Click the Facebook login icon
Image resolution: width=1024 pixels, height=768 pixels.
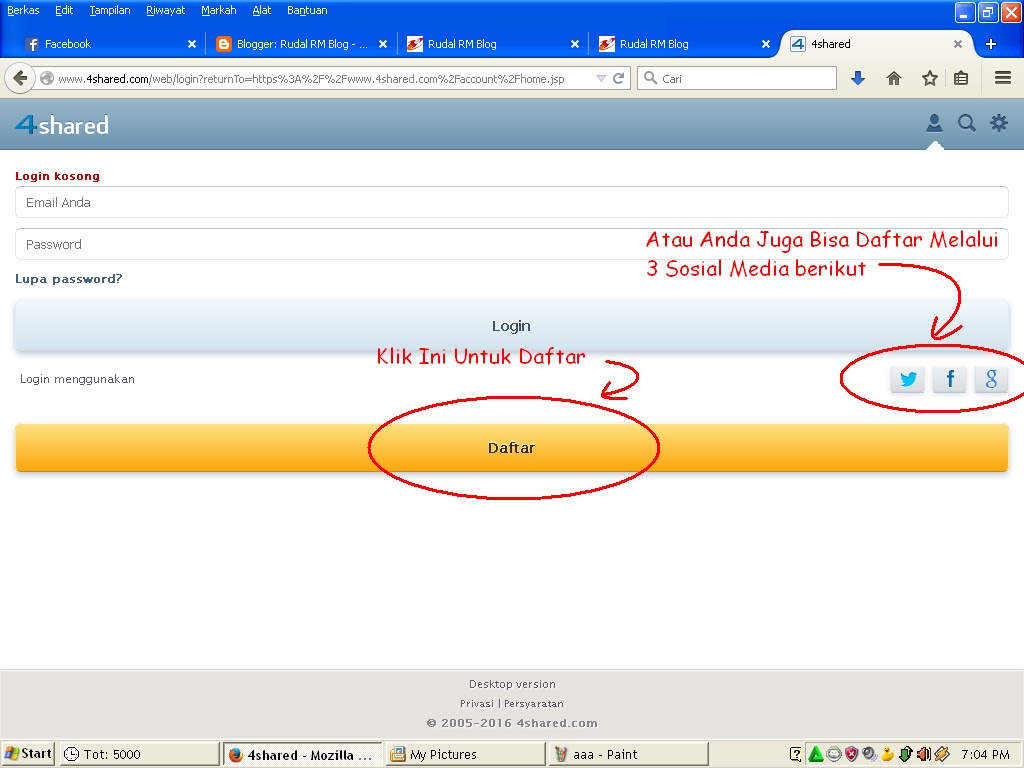tap(950, 379)
